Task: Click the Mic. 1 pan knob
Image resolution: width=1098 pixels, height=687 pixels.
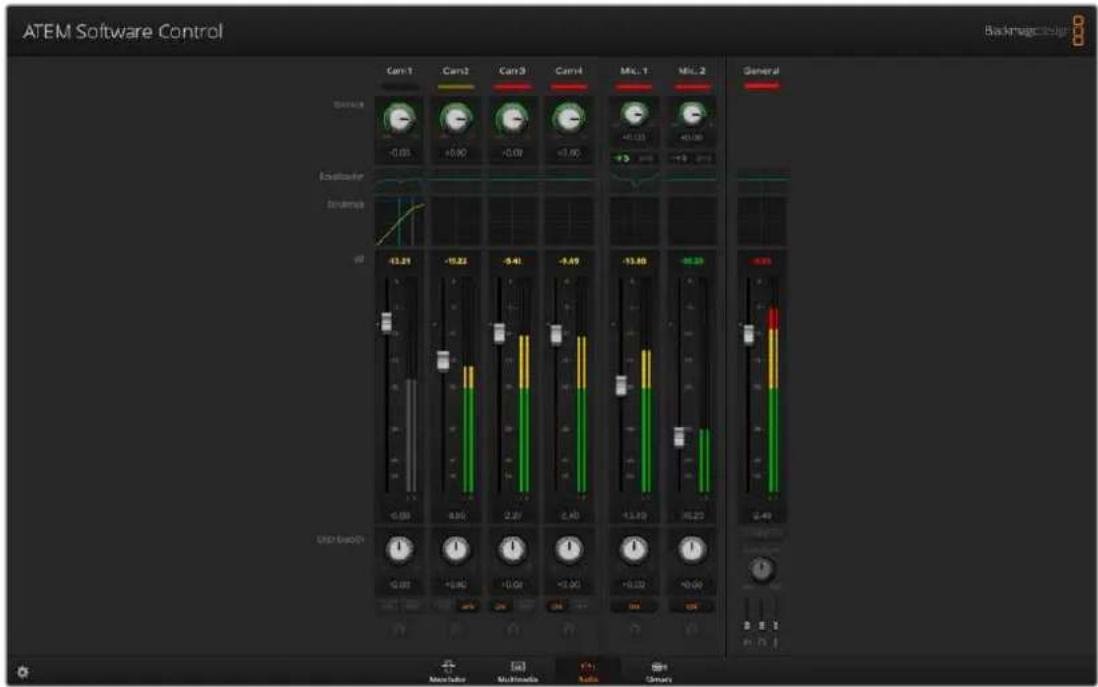Action: 634,550
